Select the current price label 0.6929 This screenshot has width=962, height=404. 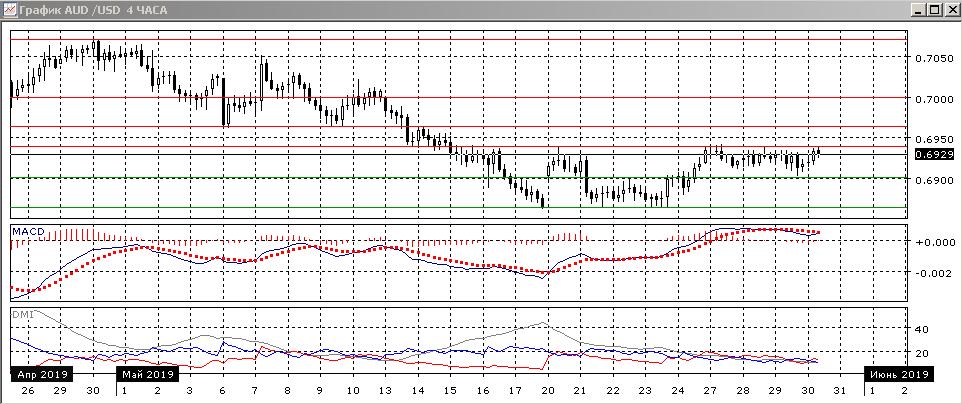click(934, 155)
